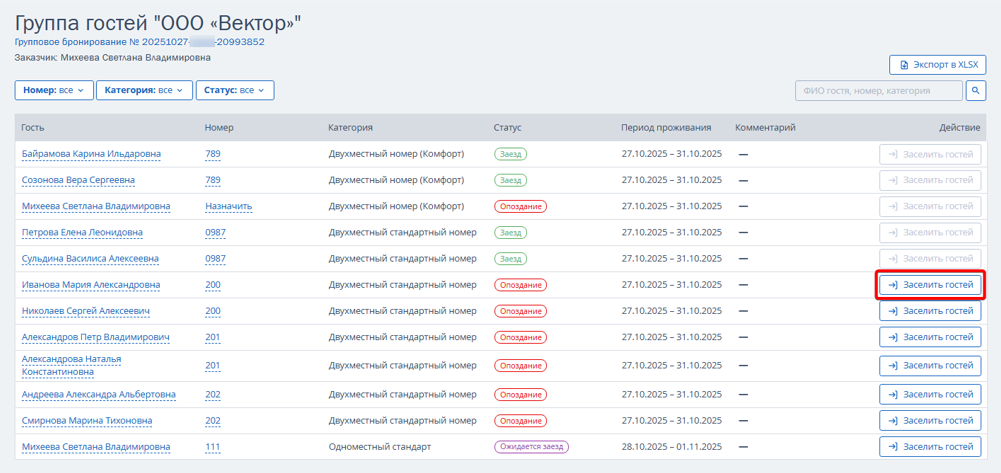Focus the guest name search field
Image resolution: width=1001 pixels, height=473 pixels.
(877, 91)
